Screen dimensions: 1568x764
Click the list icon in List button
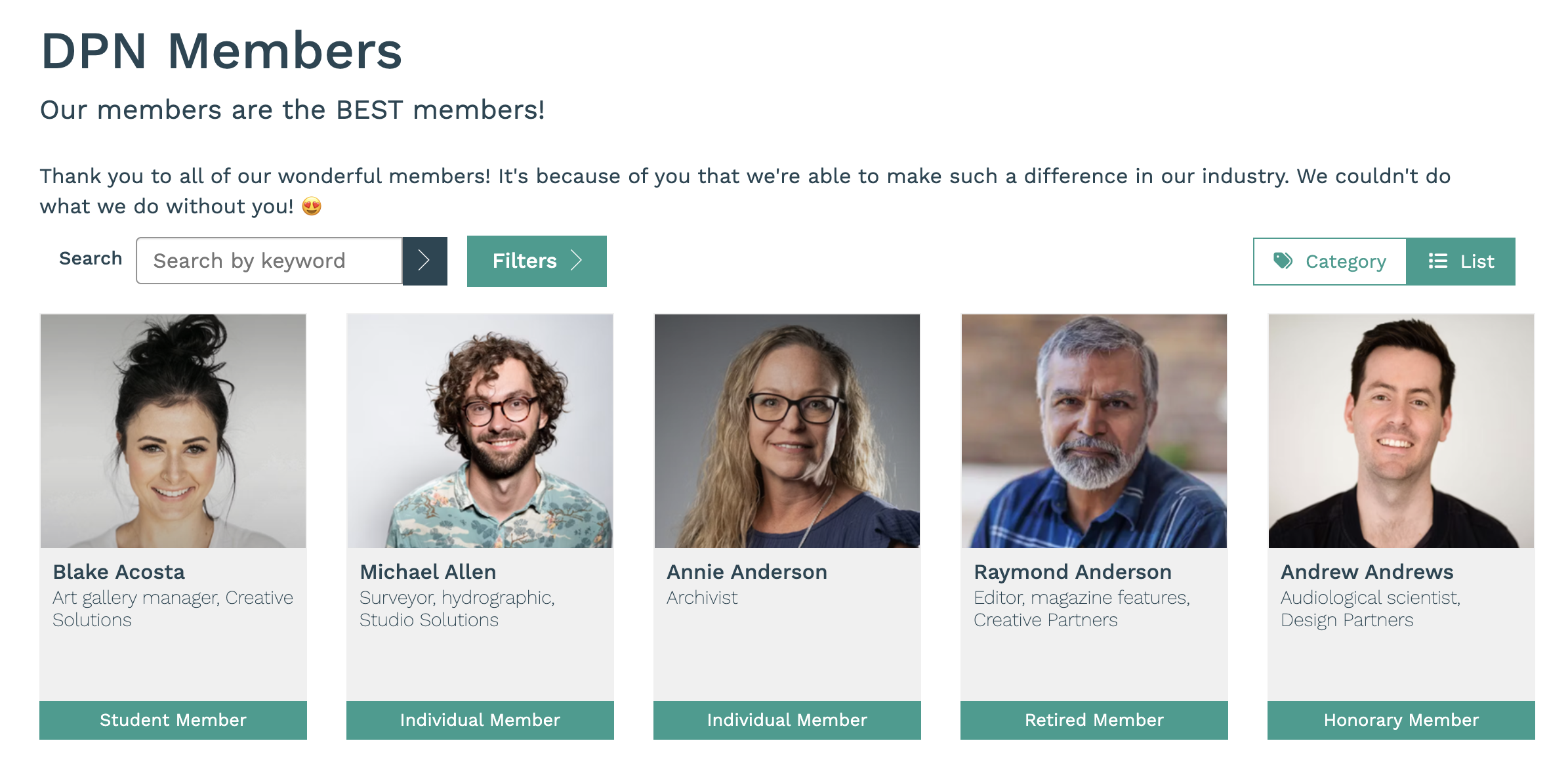coord(1437,261)
